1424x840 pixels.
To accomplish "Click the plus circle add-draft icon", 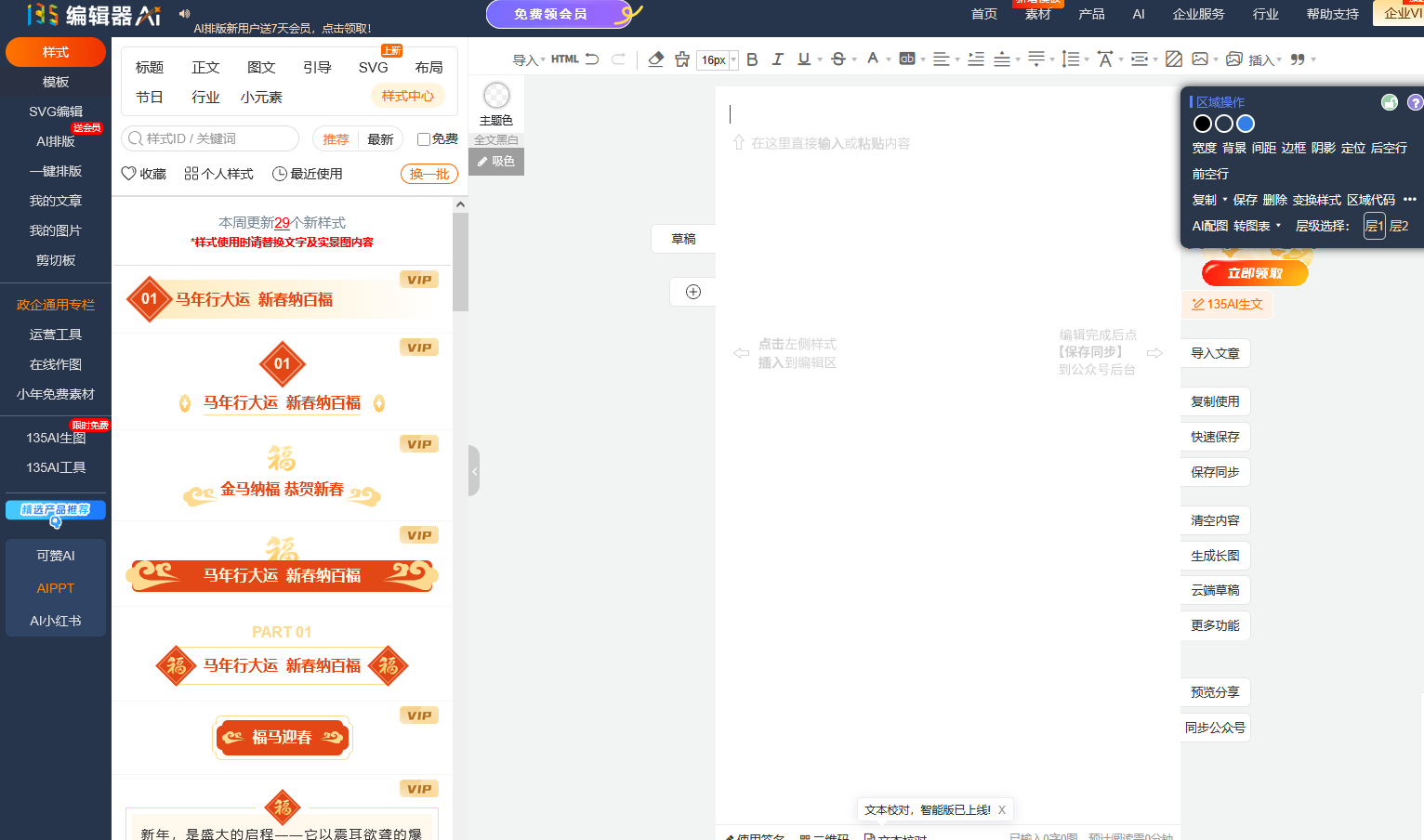I will pos(693,292).
